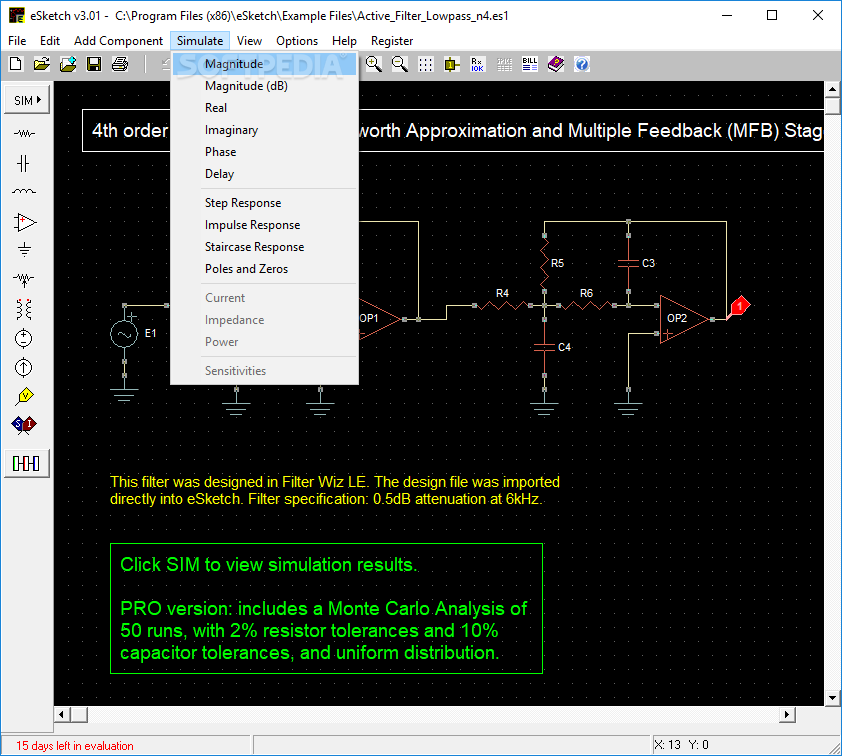This screenshot has width=842, height=756.
Task: Select resistor R6 on the schematic
Action: click(586, 306)
